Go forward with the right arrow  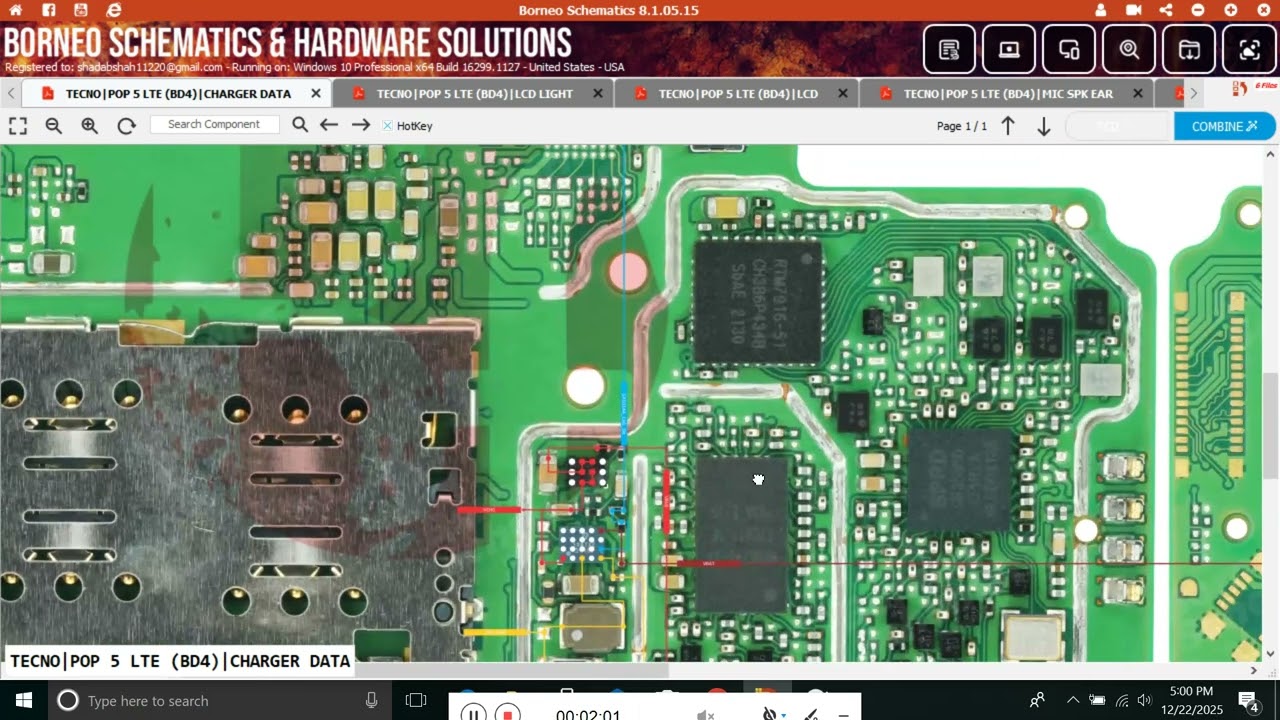361,125
